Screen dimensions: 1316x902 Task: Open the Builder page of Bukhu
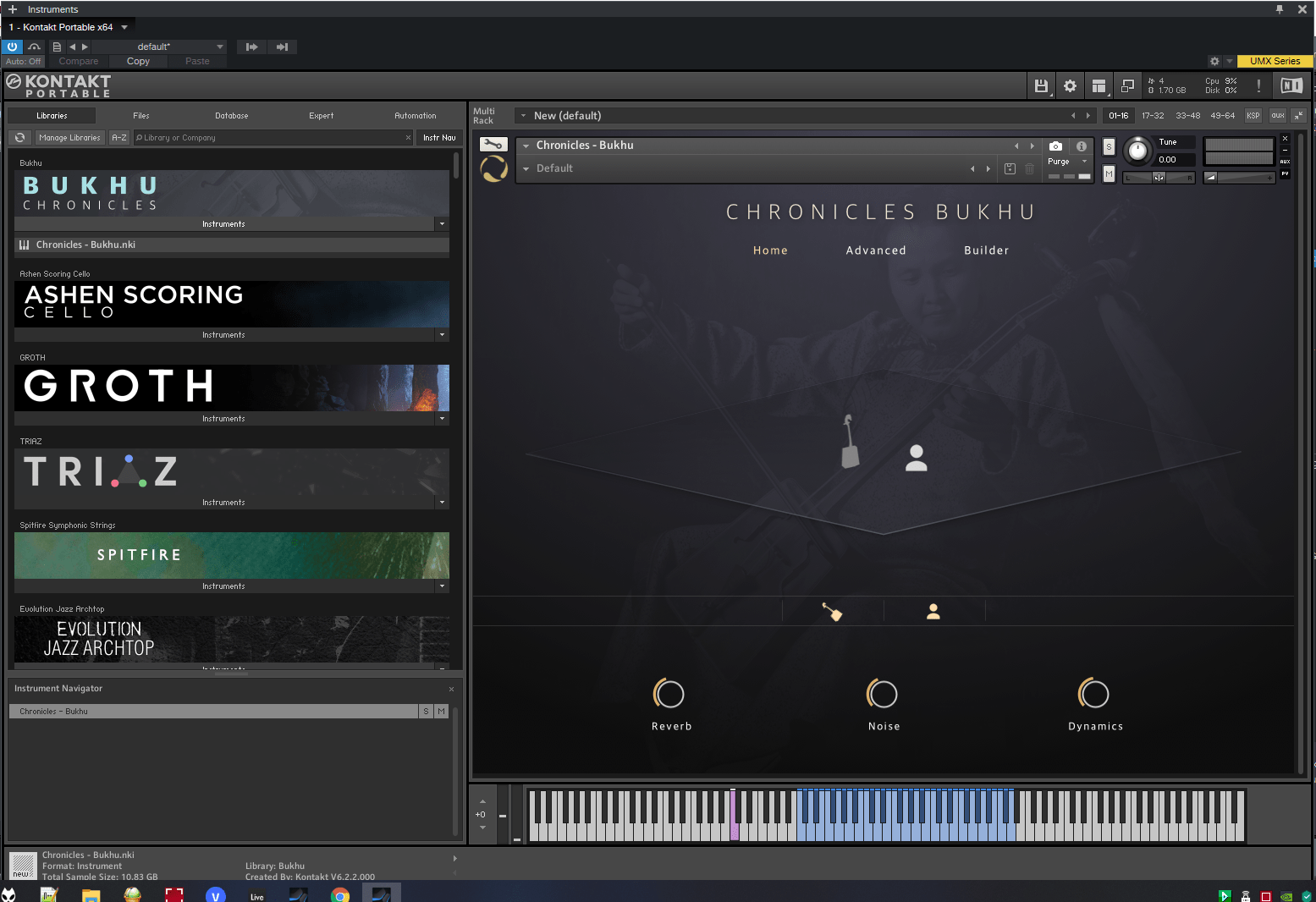coord(987,250)
